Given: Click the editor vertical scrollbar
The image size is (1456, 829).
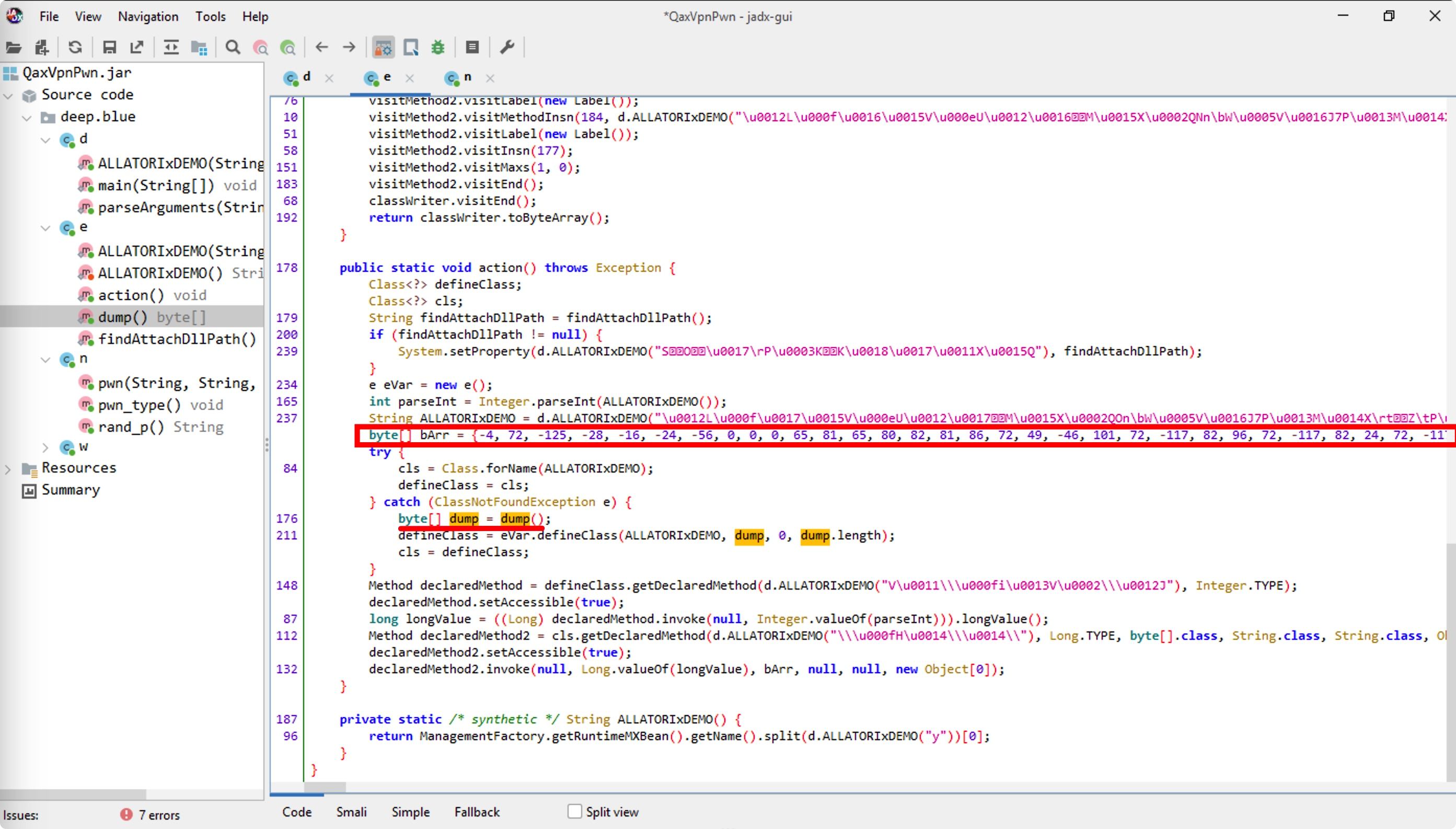Looking at the screenshot, I should coord(1451,662).
